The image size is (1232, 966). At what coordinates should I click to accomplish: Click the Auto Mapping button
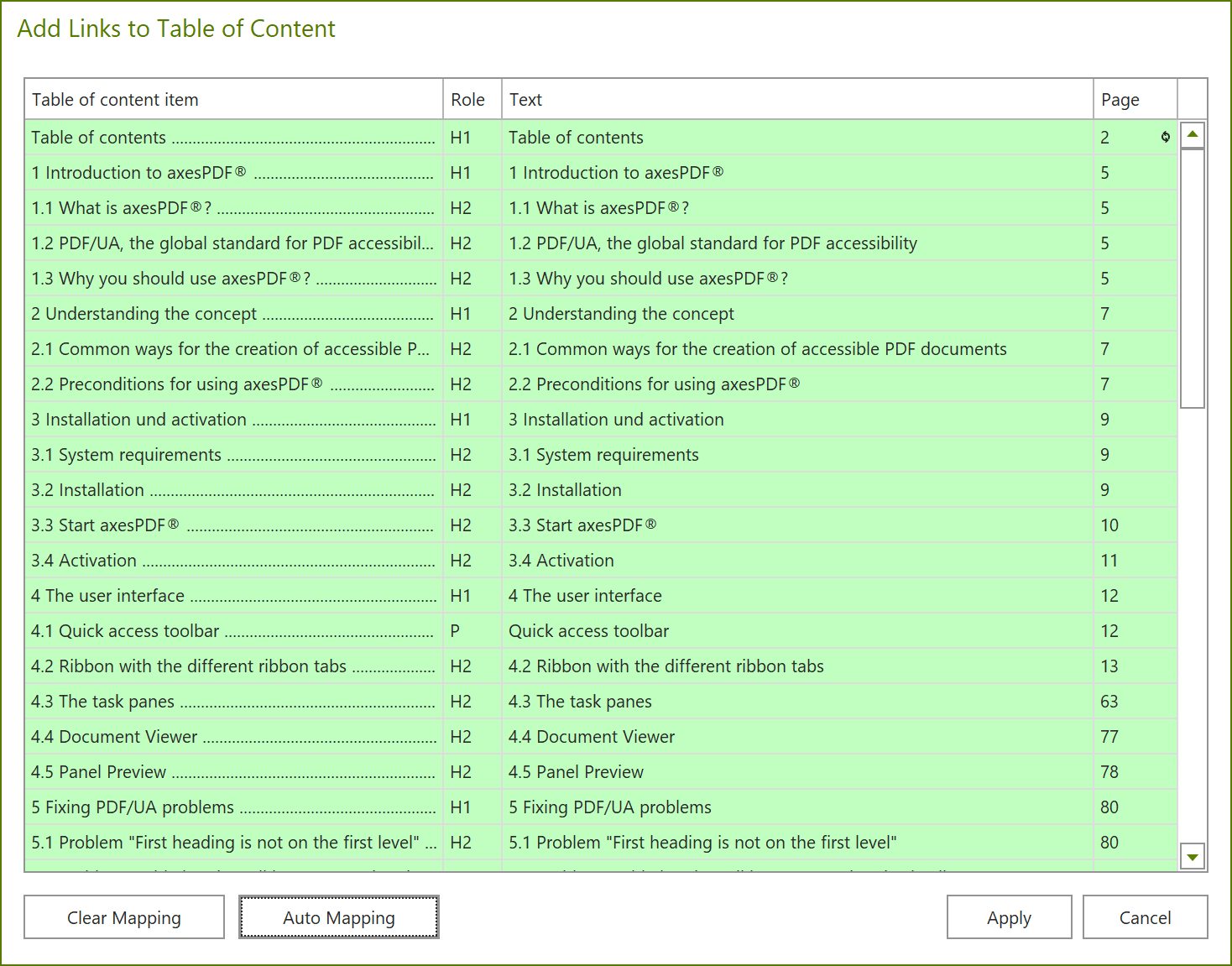(339, 917)
